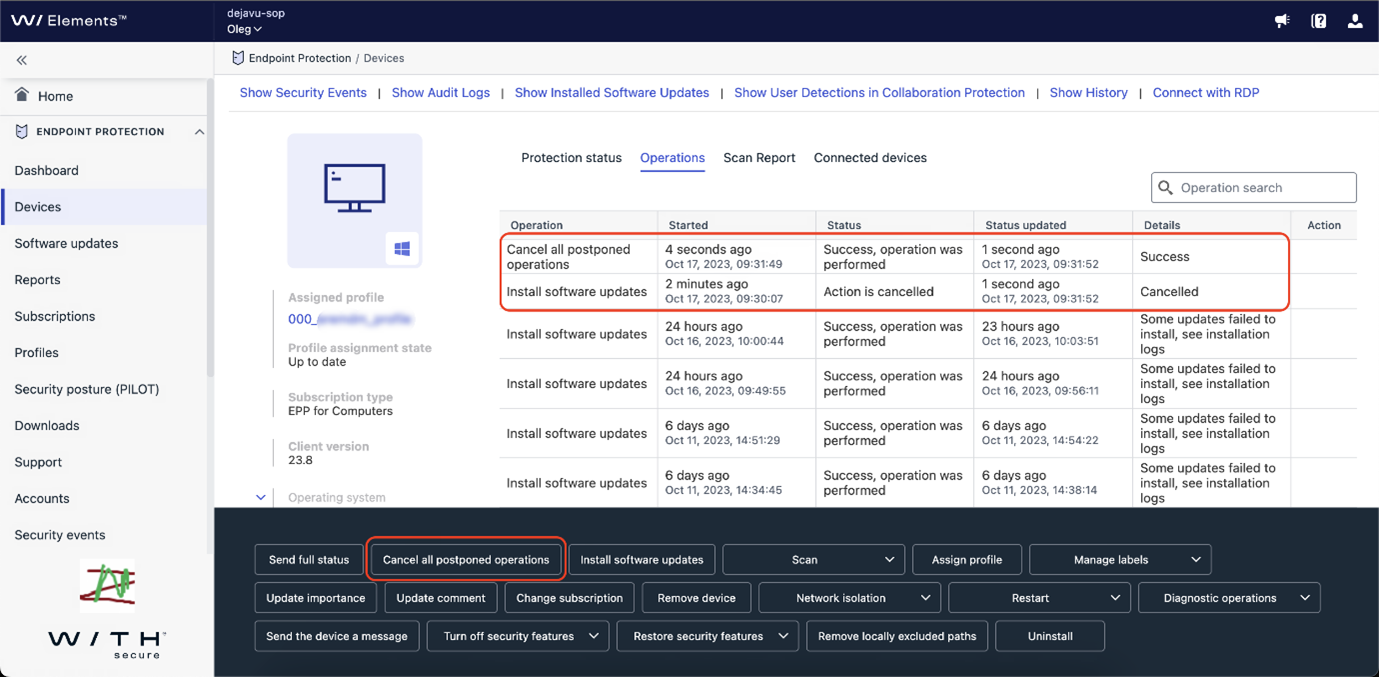
Task: Select the Operations tab
Action: coord(672,158)
